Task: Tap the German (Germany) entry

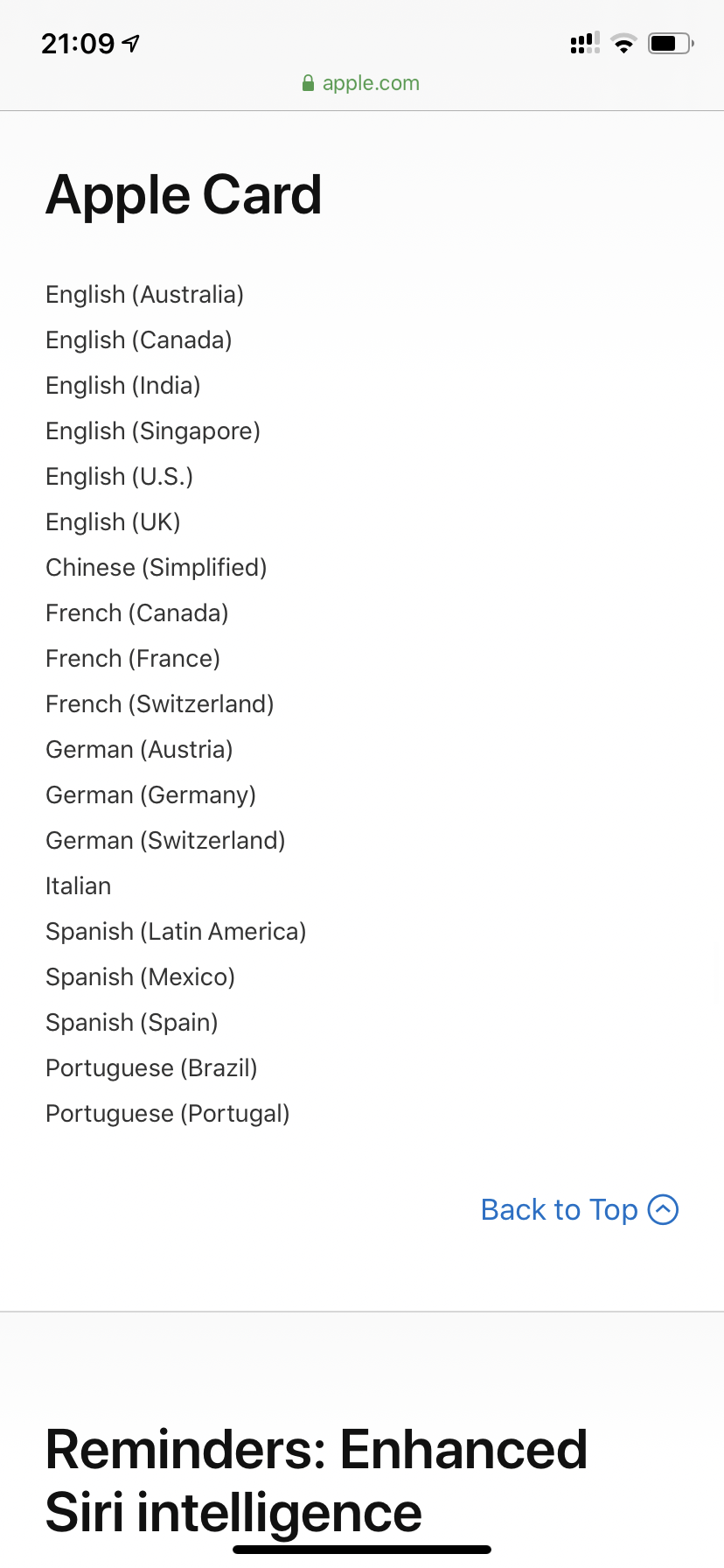Action: pyautogui.click(x=150, y=794)
